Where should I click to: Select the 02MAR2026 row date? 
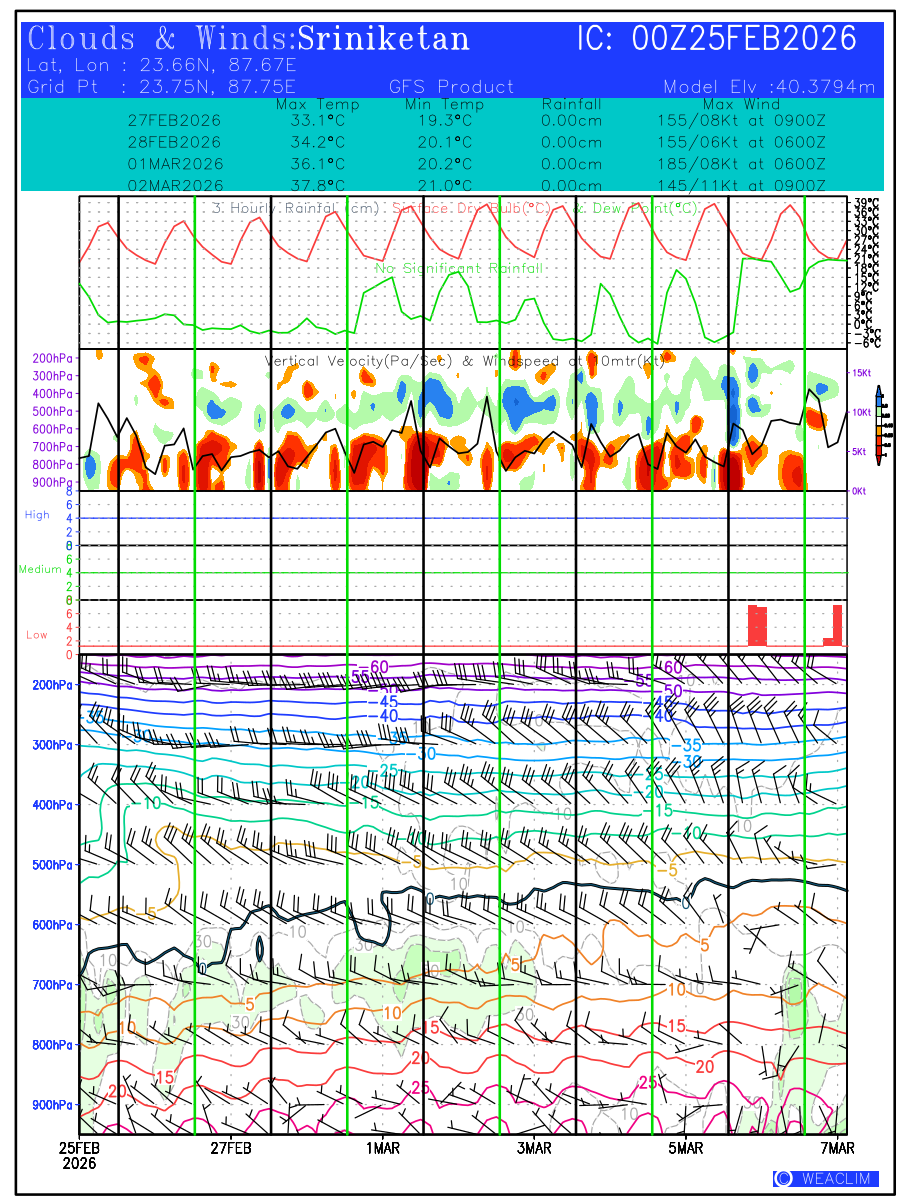[175, 186]
